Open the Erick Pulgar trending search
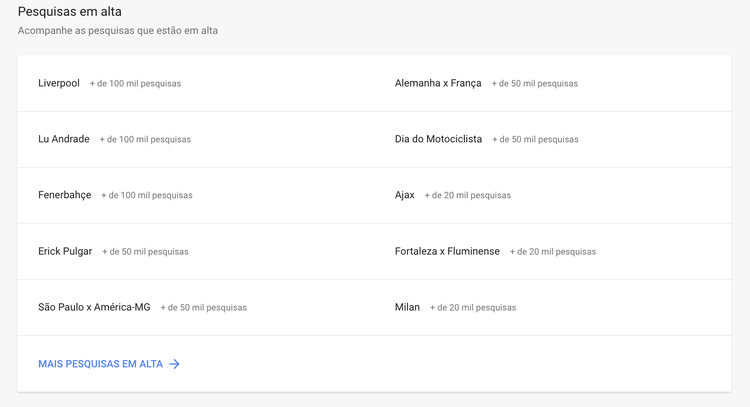This screenshot has height=407, width=750. point(65,251)
